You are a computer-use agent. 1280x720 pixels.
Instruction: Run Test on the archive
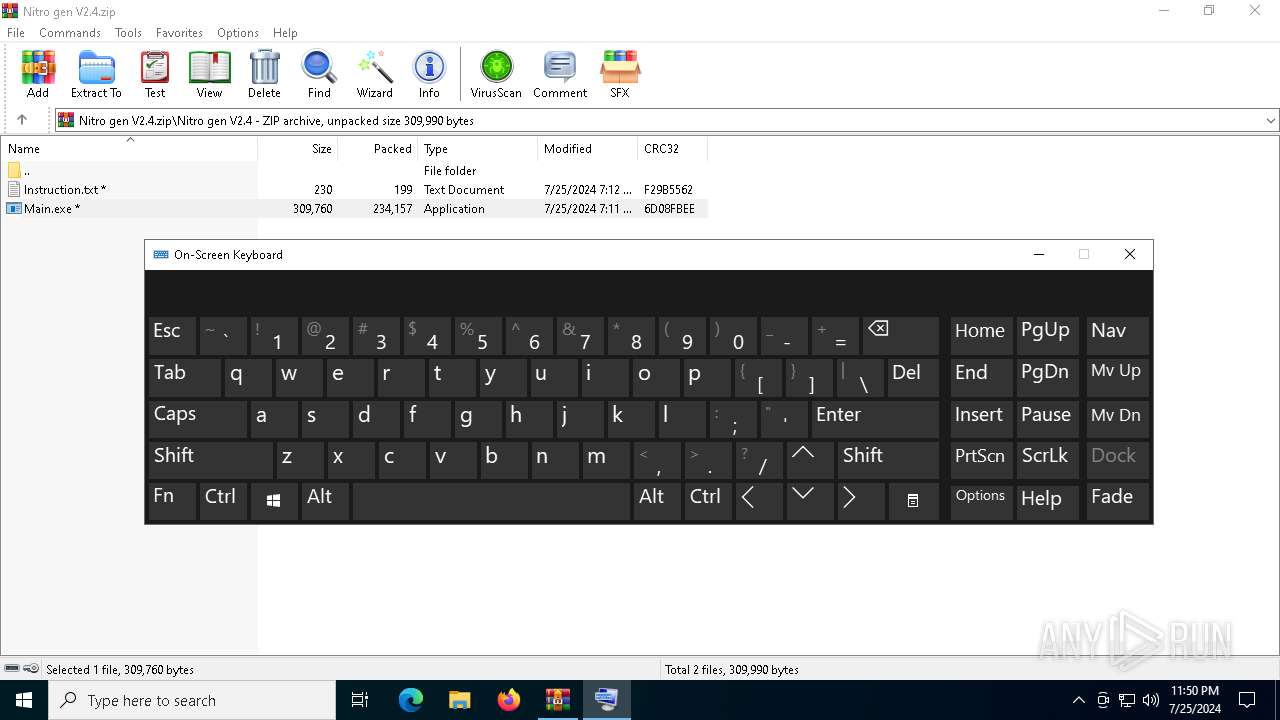(x=155, y=75)
